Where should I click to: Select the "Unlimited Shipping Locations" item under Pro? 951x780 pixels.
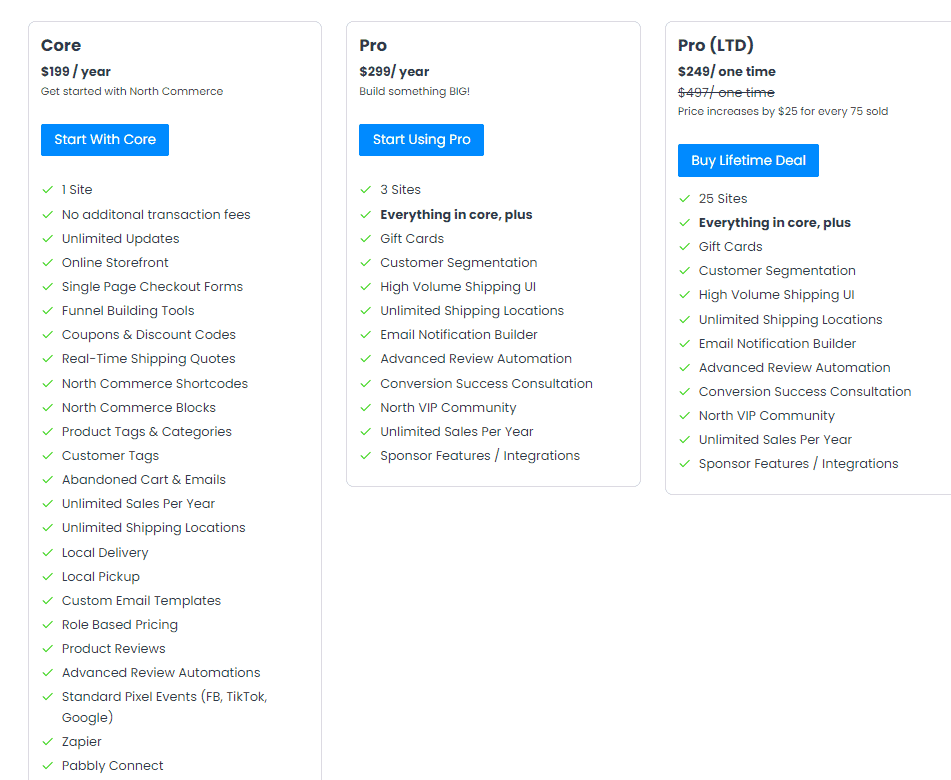(471, 310)
